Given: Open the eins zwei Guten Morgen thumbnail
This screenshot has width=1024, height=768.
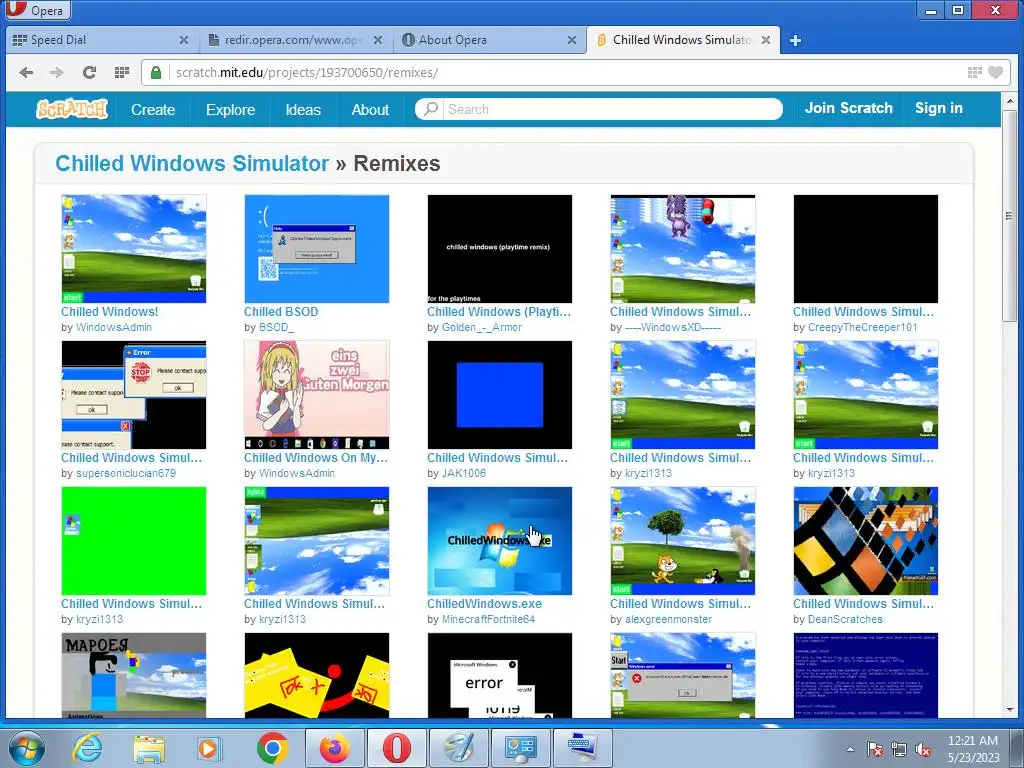Looking at the screenshot, I should point(317,394).
